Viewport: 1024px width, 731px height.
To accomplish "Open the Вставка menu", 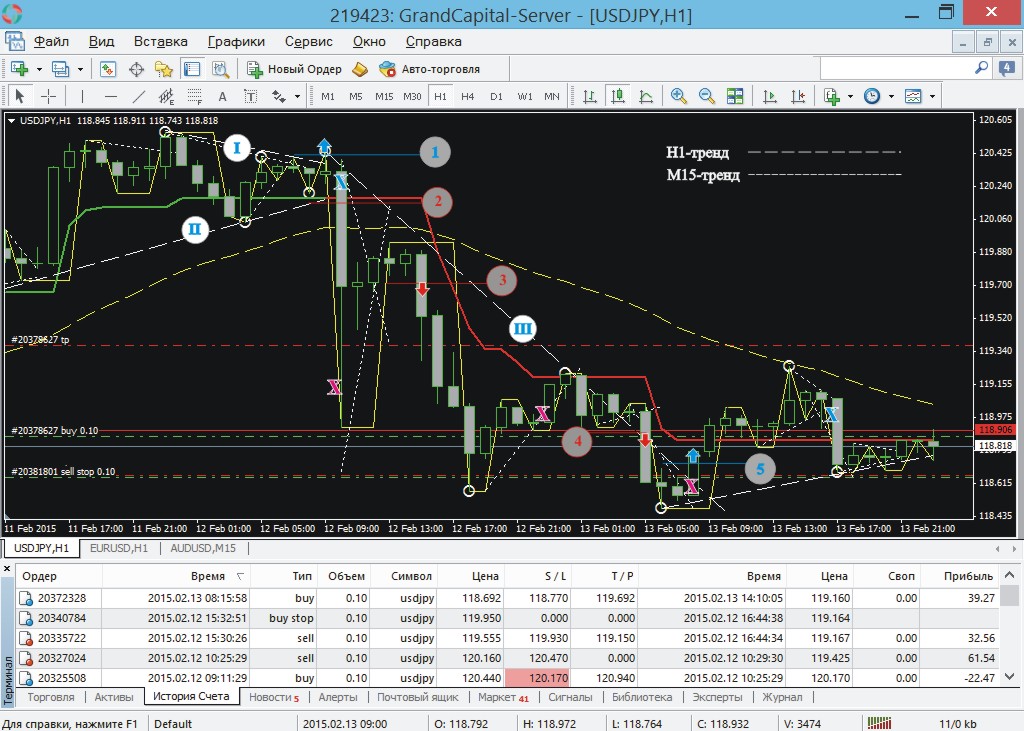I will (x=161, y=42).
